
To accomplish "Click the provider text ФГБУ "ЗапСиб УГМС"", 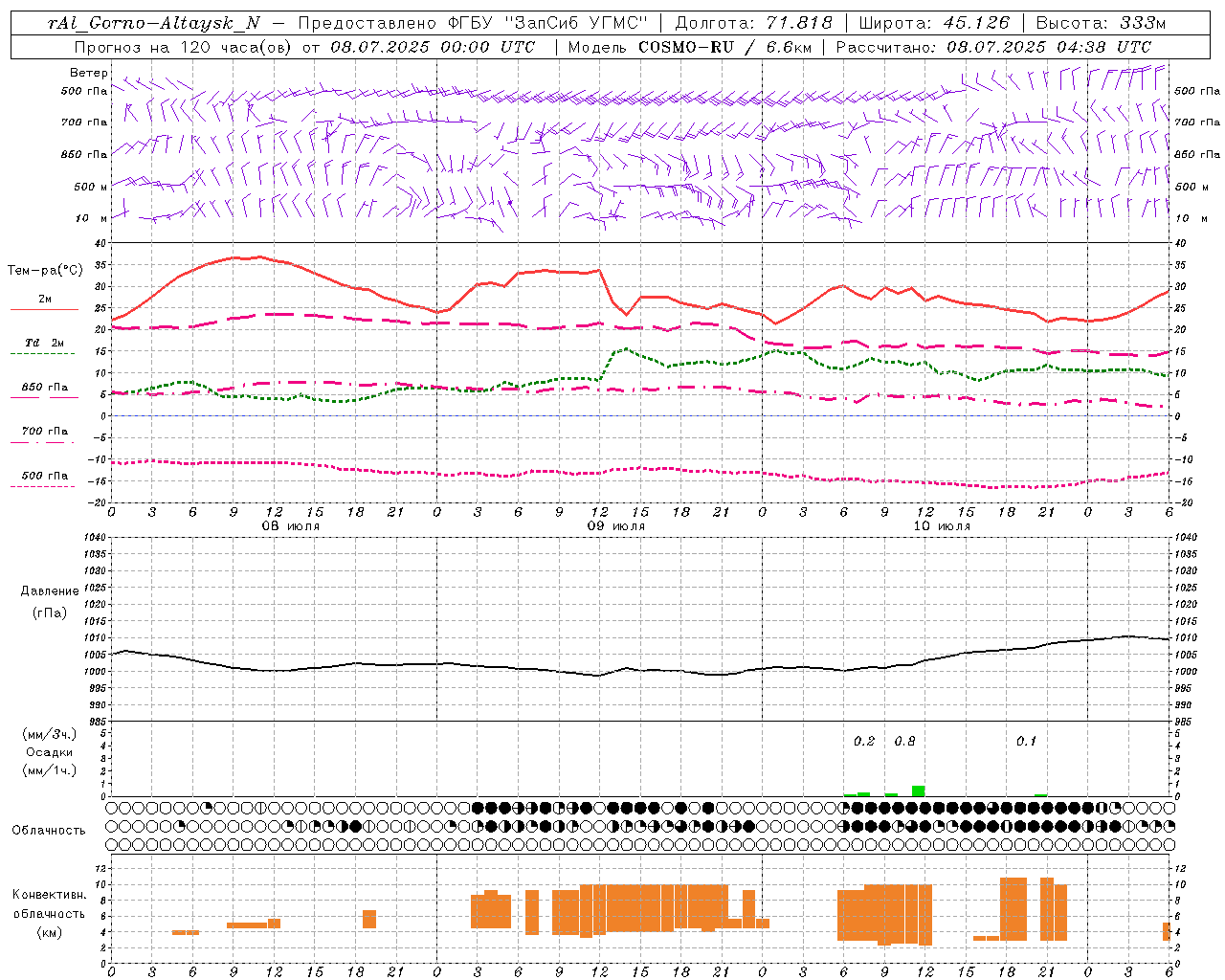I will tap(547, 23).
